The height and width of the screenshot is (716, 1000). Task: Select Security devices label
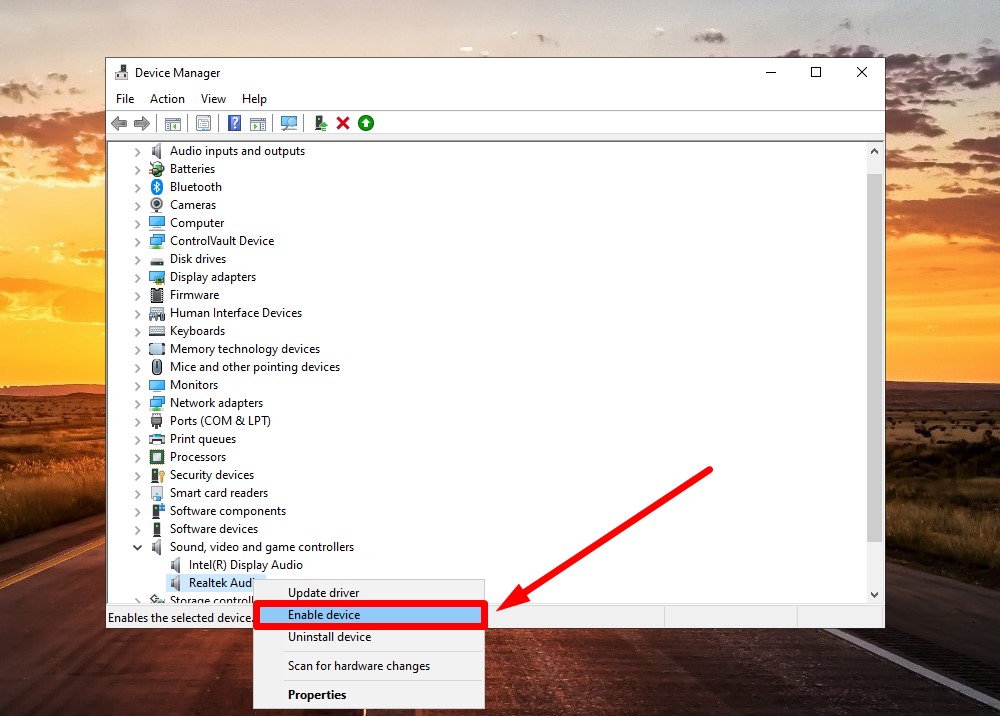pyautogui.click(x=212, y=475)
